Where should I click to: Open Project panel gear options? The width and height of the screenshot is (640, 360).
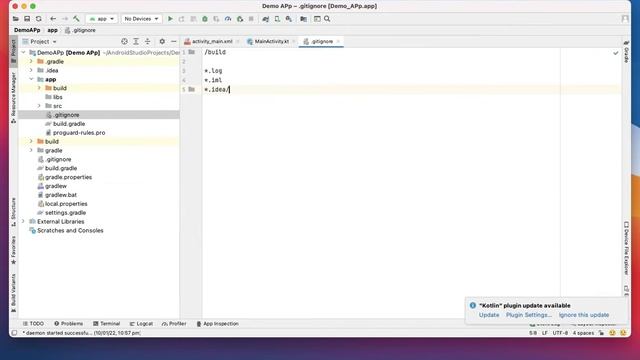click(162, 42)
